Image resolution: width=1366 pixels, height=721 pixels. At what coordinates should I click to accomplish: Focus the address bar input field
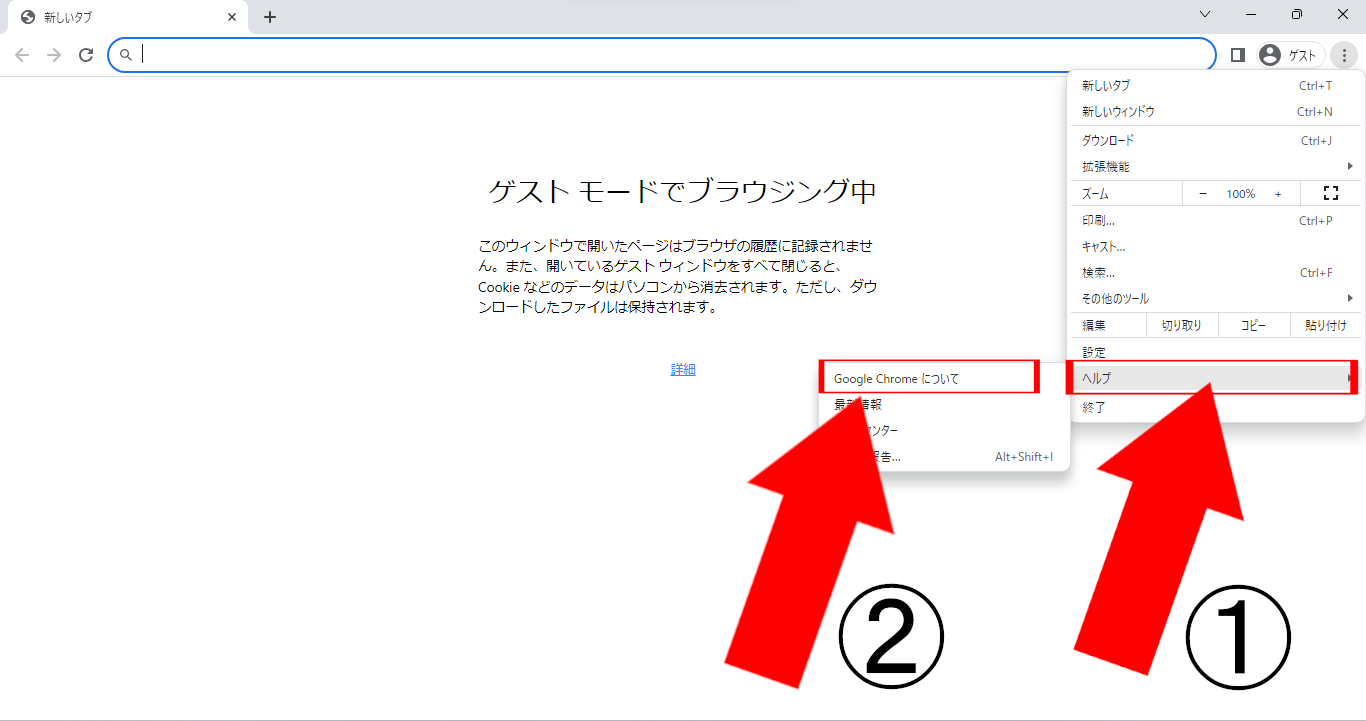point(660,55)
